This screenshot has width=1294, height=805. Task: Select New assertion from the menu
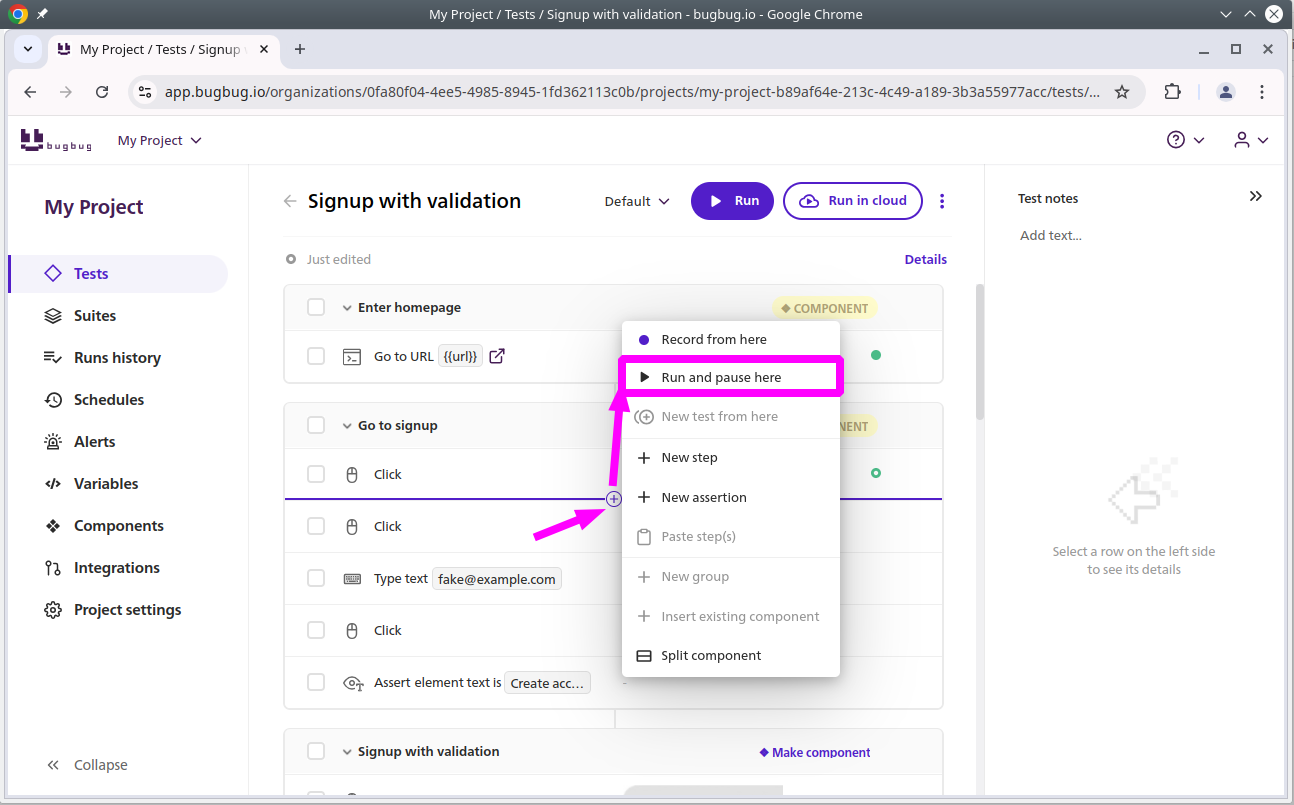tap(703, 497)
